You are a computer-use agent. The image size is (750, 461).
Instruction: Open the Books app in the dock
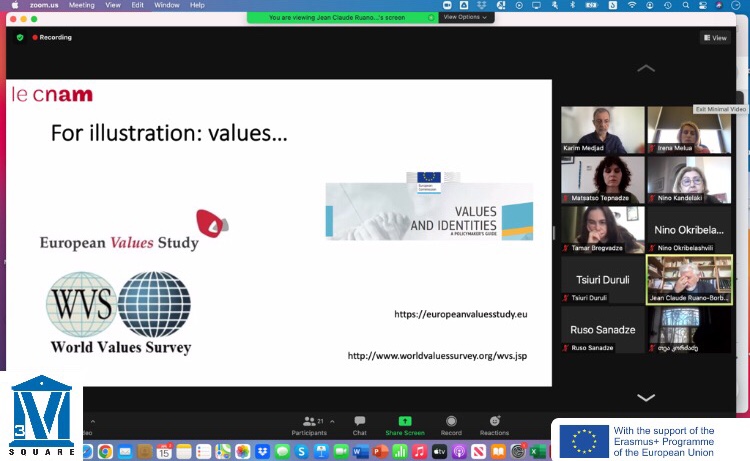498,451
